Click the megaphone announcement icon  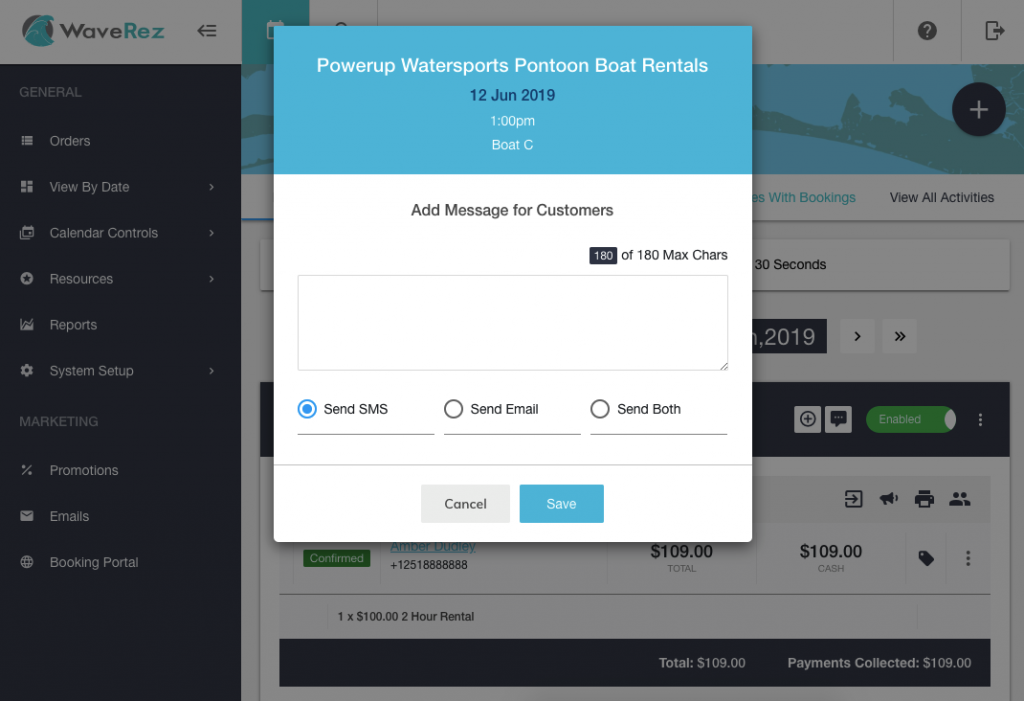(x=888, y=499)
